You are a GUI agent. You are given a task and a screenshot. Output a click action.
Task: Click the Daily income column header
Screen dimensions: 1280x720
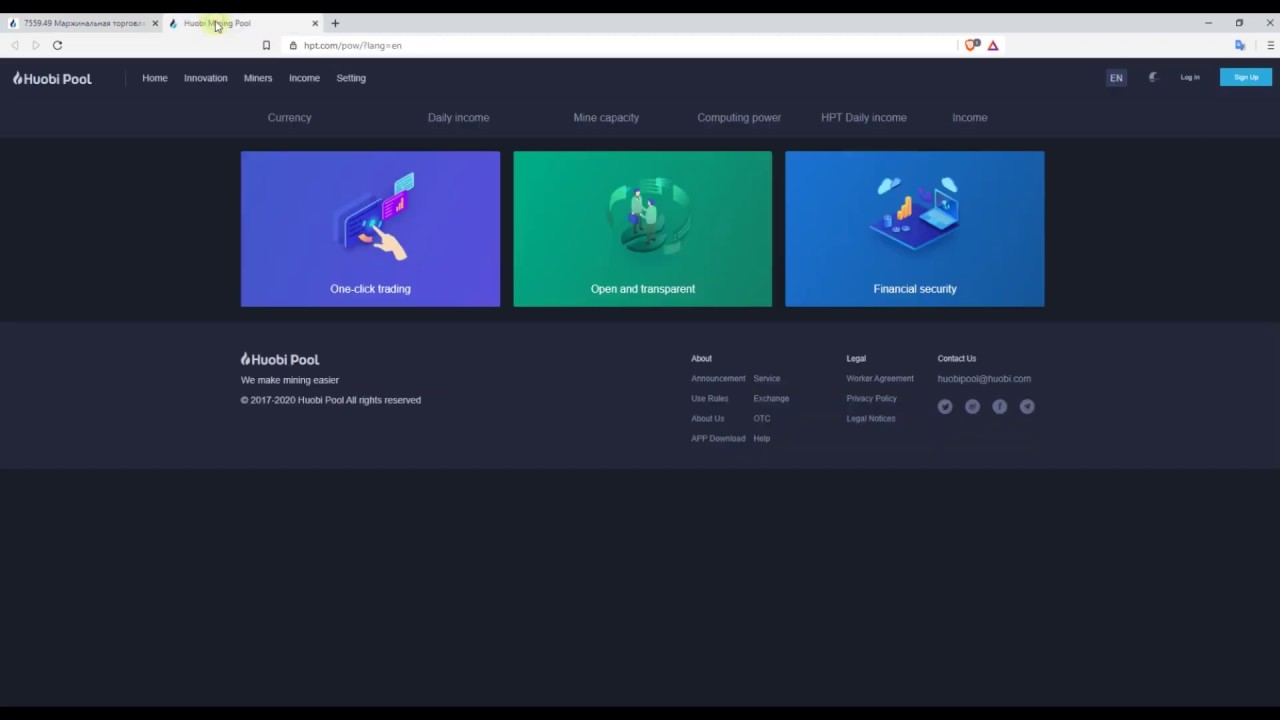459,117
